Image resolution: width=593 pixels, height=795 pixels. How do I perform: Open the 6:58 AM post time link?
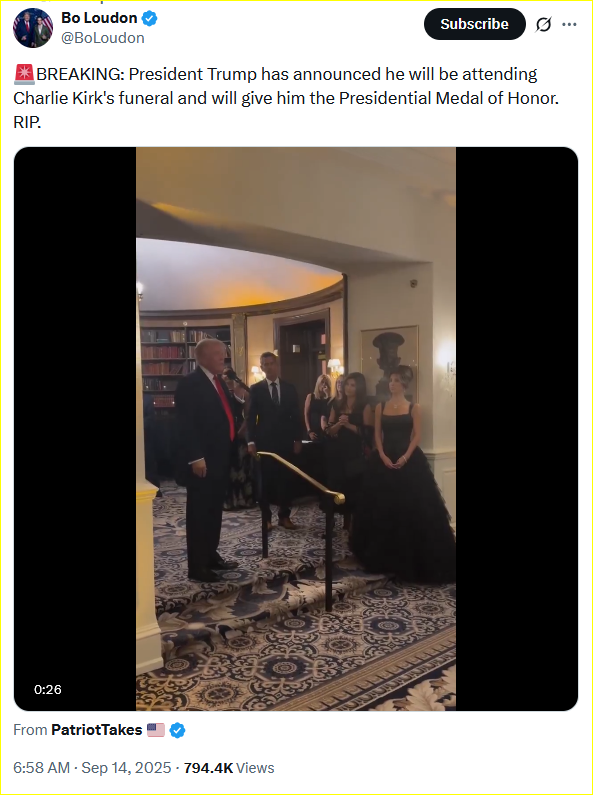point(42,768)
